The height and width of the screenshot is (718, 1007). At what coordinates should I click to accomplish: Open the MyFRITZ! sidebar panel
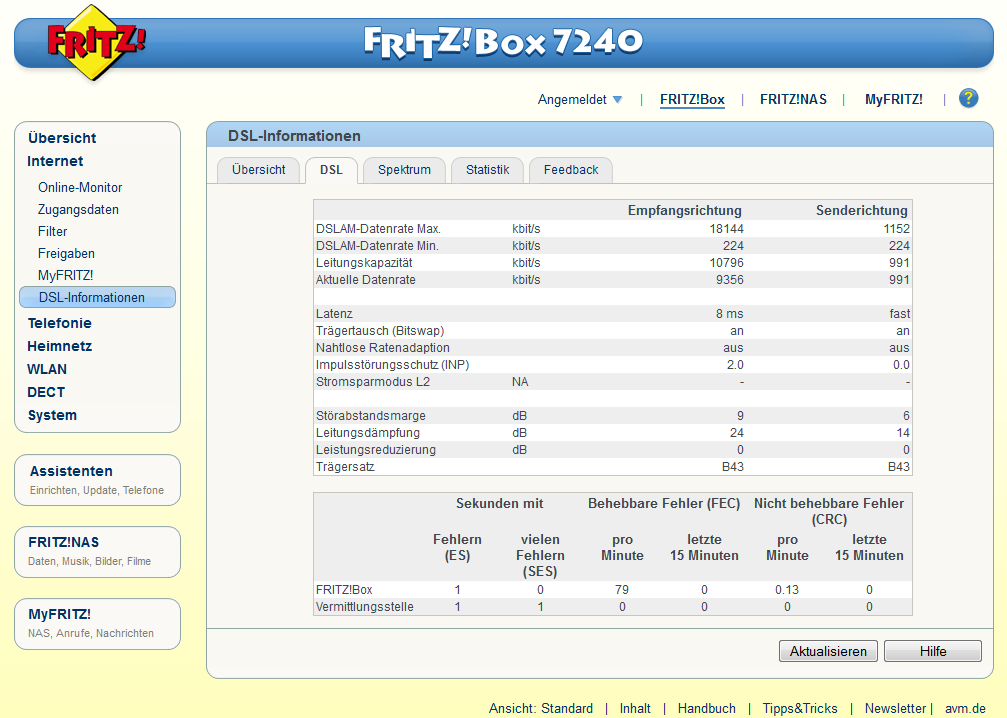pyautogui.click(x=97, y=624)
